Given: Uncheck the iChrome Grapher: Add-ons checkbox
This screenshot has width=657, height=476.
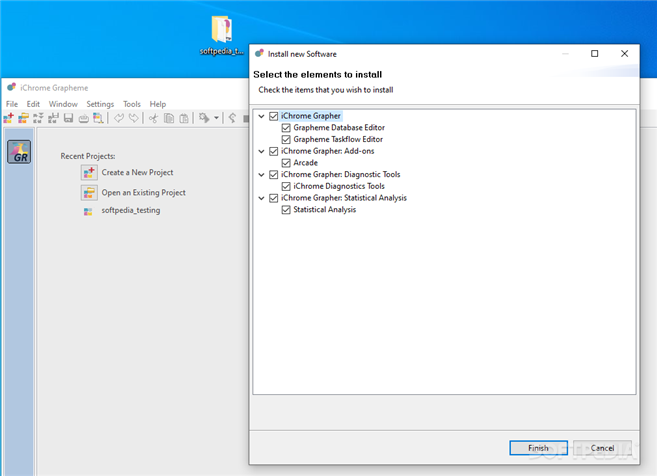Looking at the screenshot, I should [274, 151].
